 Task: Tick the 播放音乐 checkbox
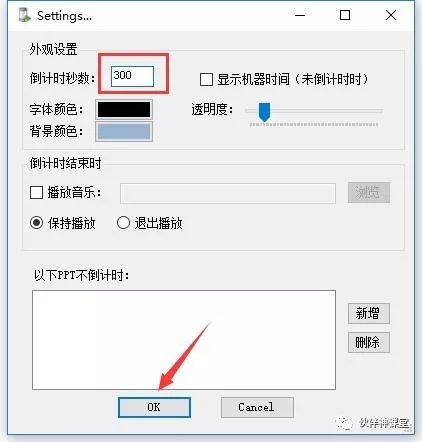click(36, 192)
